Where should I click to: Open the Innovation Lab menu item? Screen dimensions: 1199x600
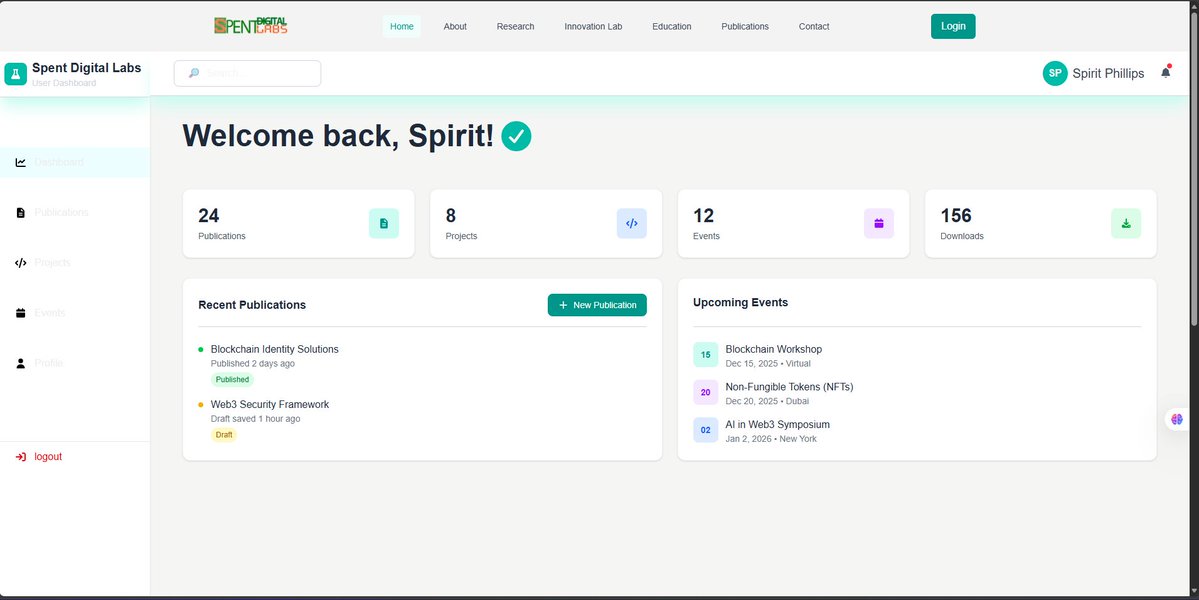coord(593,26)
